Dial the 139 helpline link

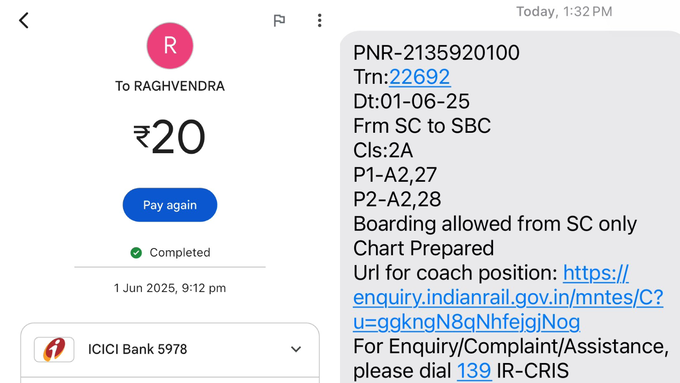(x=474, y=371)
